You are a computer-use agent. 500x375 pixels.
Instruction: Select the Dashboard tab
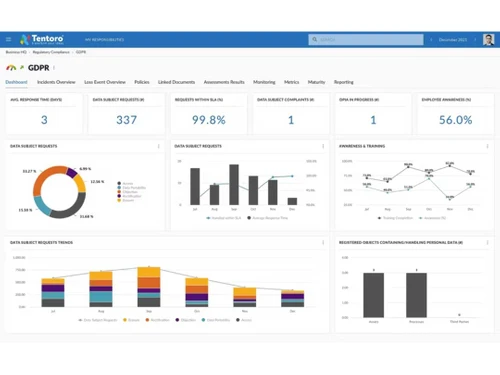[16, 82]
